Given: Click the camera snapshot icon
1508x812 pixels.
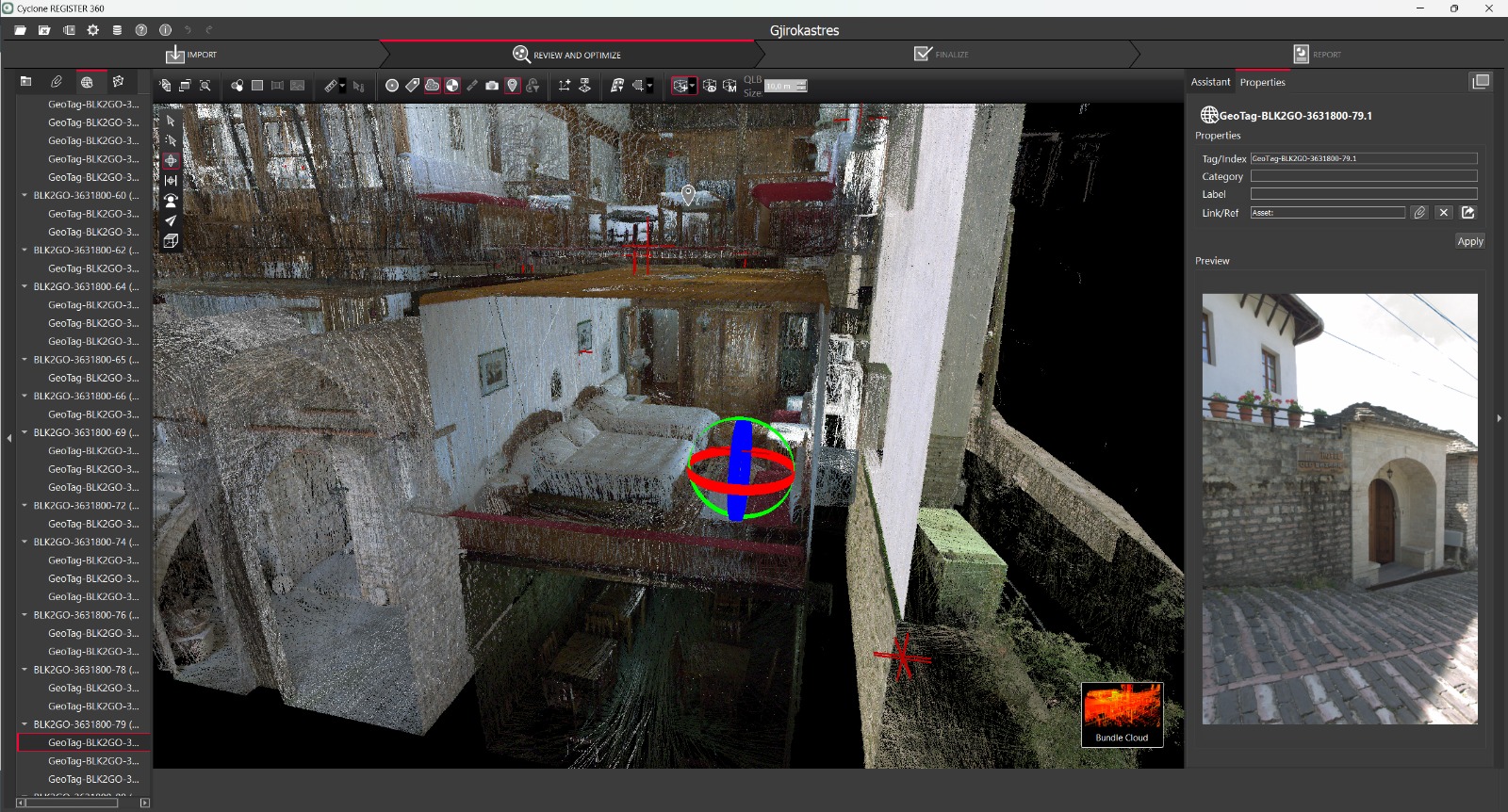Looking at the screenshot, I should pyautogui.click(x=492, y=86).
